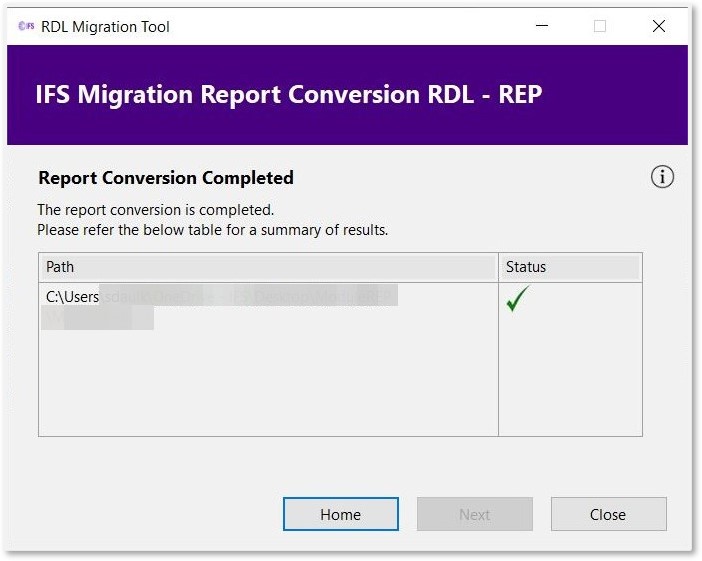Click the greyed-out Next button
The height and width of the screenshot is (561, 702).
click(475, 514)
